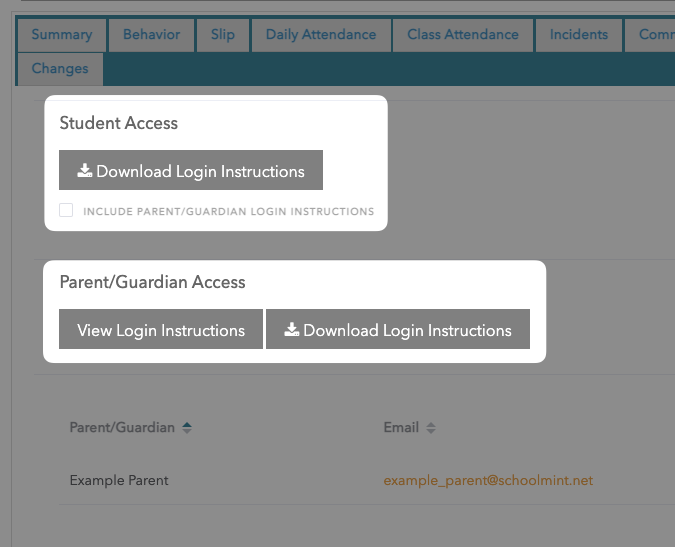Select the Changes tab
The image size is (675, 547).
pos(60,69)
